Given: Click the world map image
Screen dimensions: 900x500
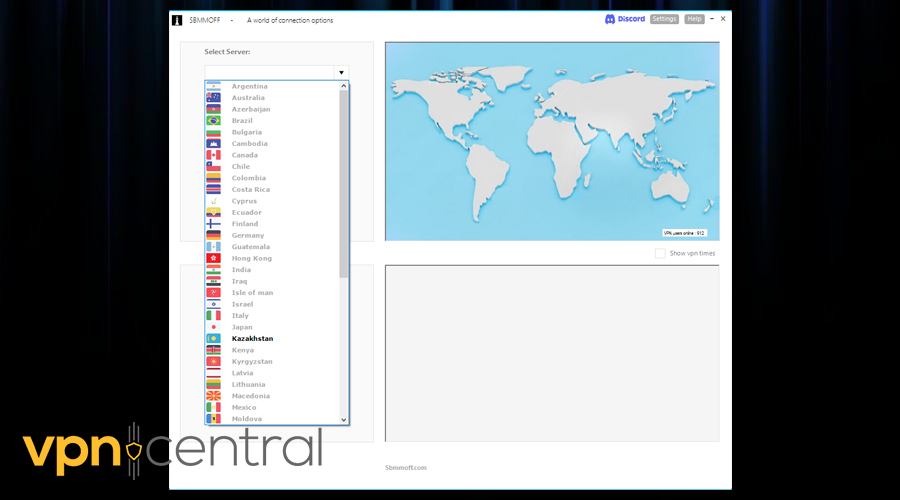Looking at the screenshot, I should tap(551, 141).
